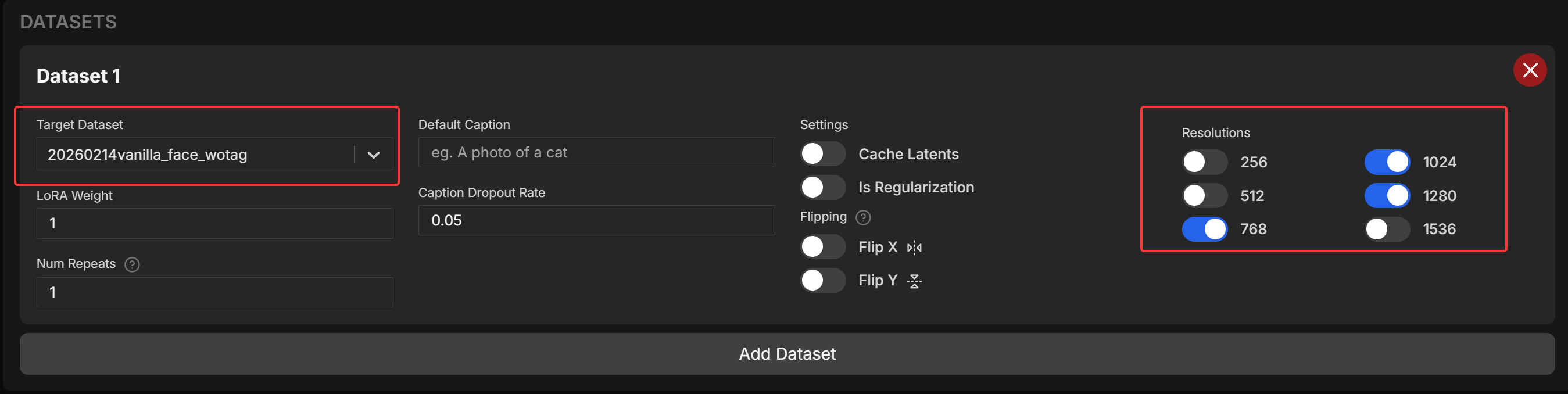This screenshot has height=394, width=1568.
Task: Open the 20260214vanilla_face_wotag dataset selector
Action: click(x=195, y=155)
